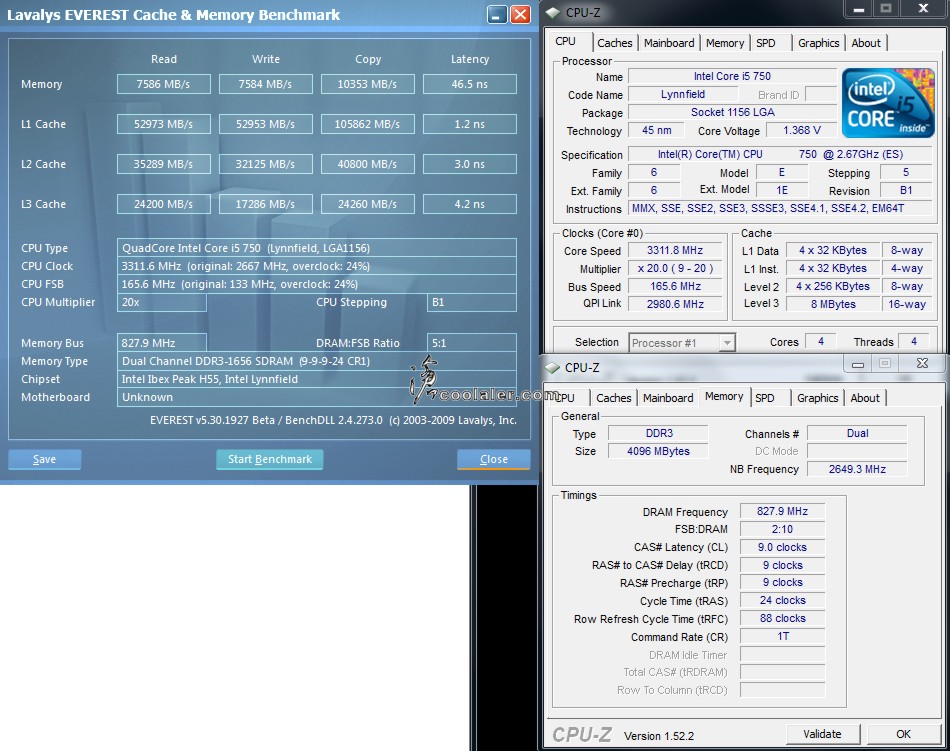Open the Processor #1 selection dropdown
The width and height of the screenshot is (950, 751).
pyautogui.click(x=728, y=343)
